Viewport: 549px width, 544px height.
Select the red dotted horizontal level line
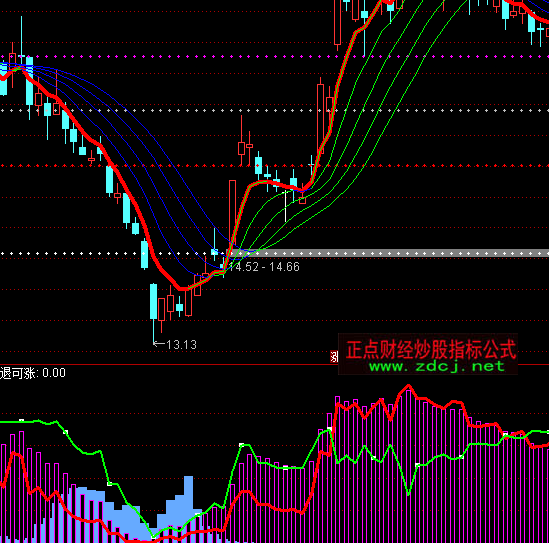(x=274, y=165)
